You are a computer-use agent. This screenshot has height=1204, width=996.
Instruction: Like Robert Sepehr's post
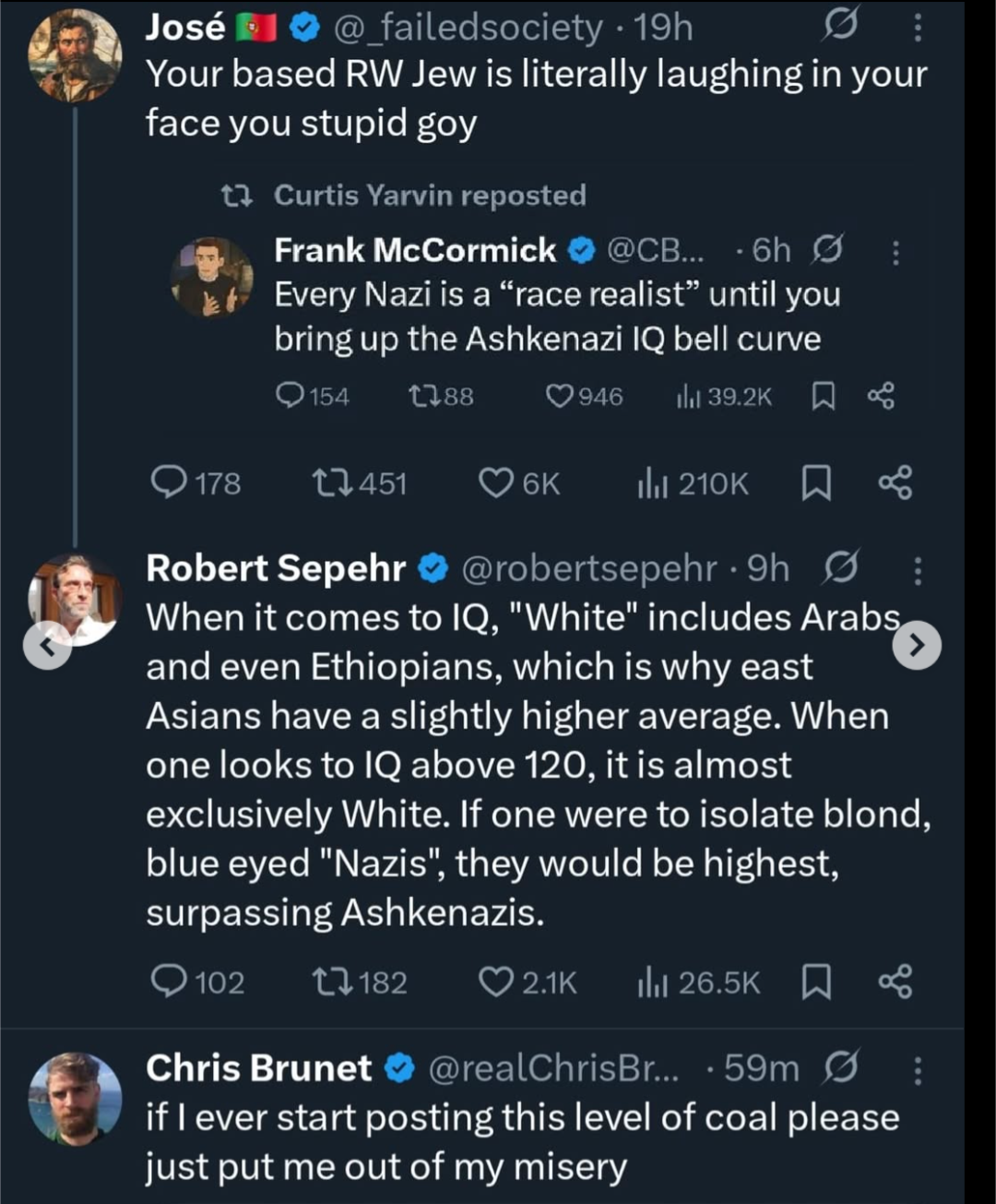pyautogui.click(x=496, y=982)
